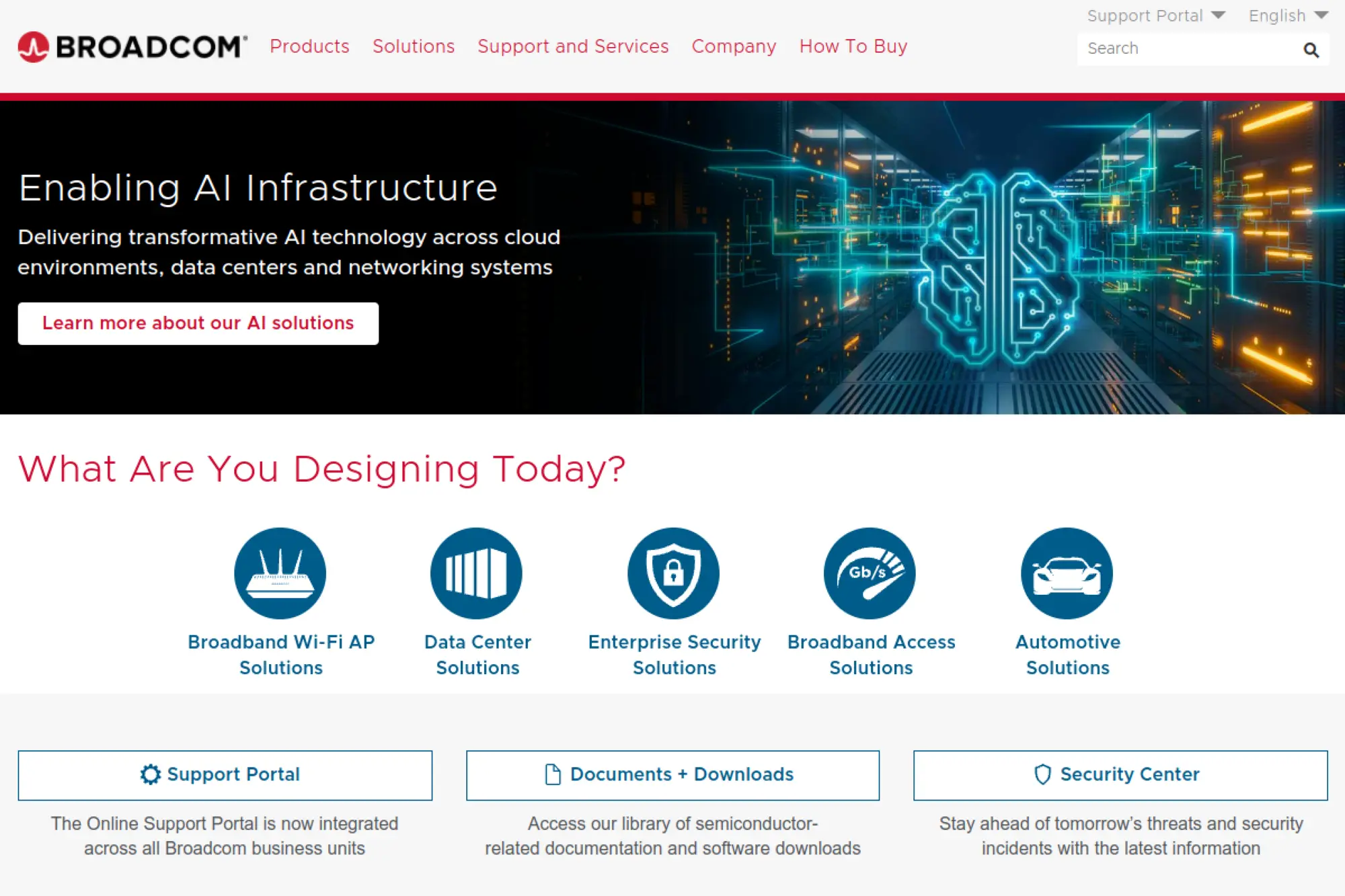
Task: Open Data Center Solutions via its icon
Action: (x=476, y=573)
